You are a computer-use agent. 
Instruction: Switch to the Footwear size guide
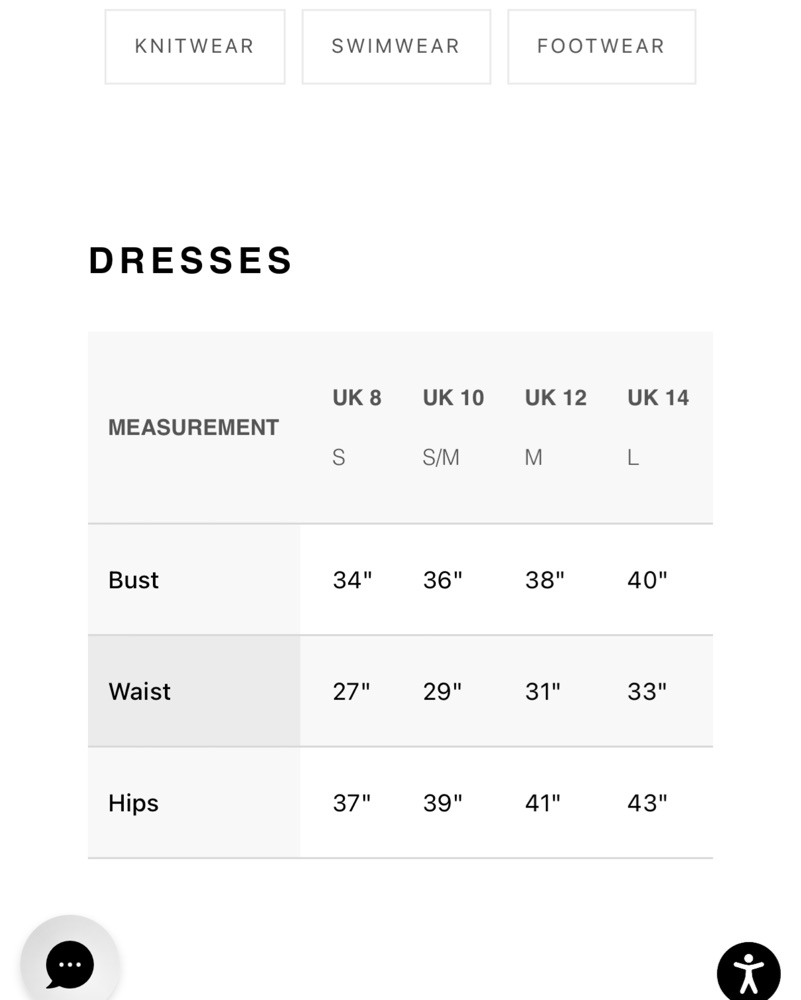point(601,47)
